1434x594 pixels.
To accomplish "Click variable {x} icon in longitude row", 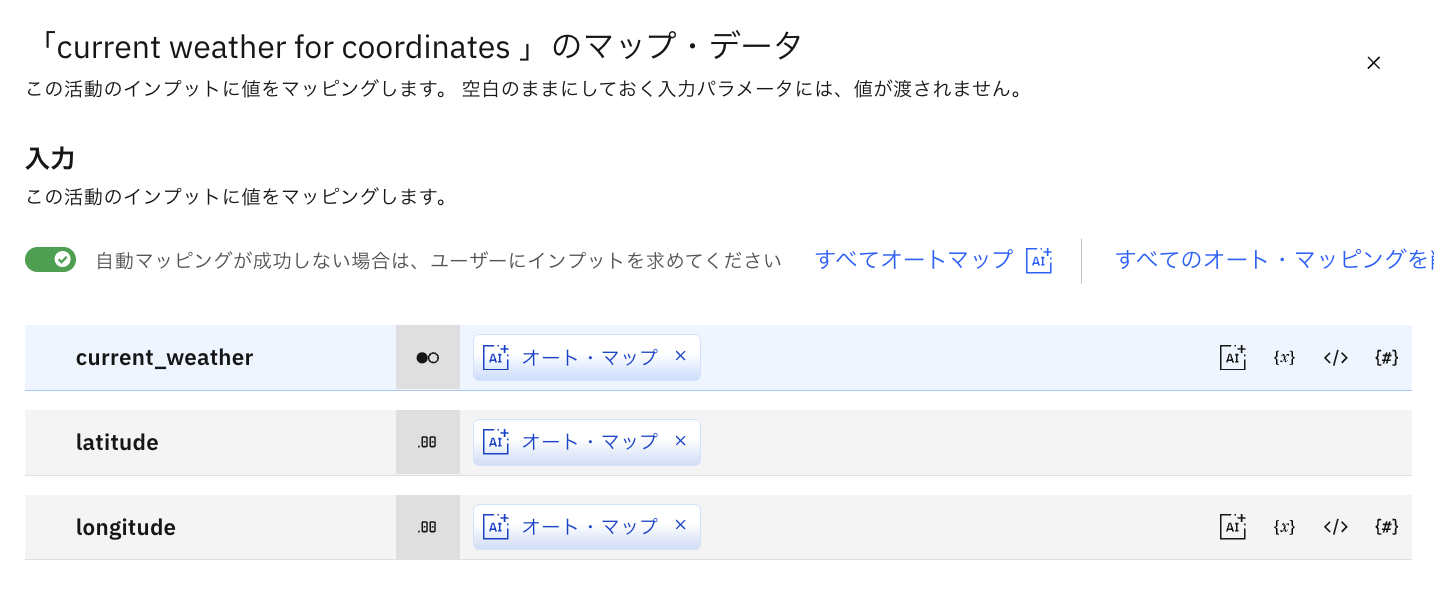I will (1284, 527).
